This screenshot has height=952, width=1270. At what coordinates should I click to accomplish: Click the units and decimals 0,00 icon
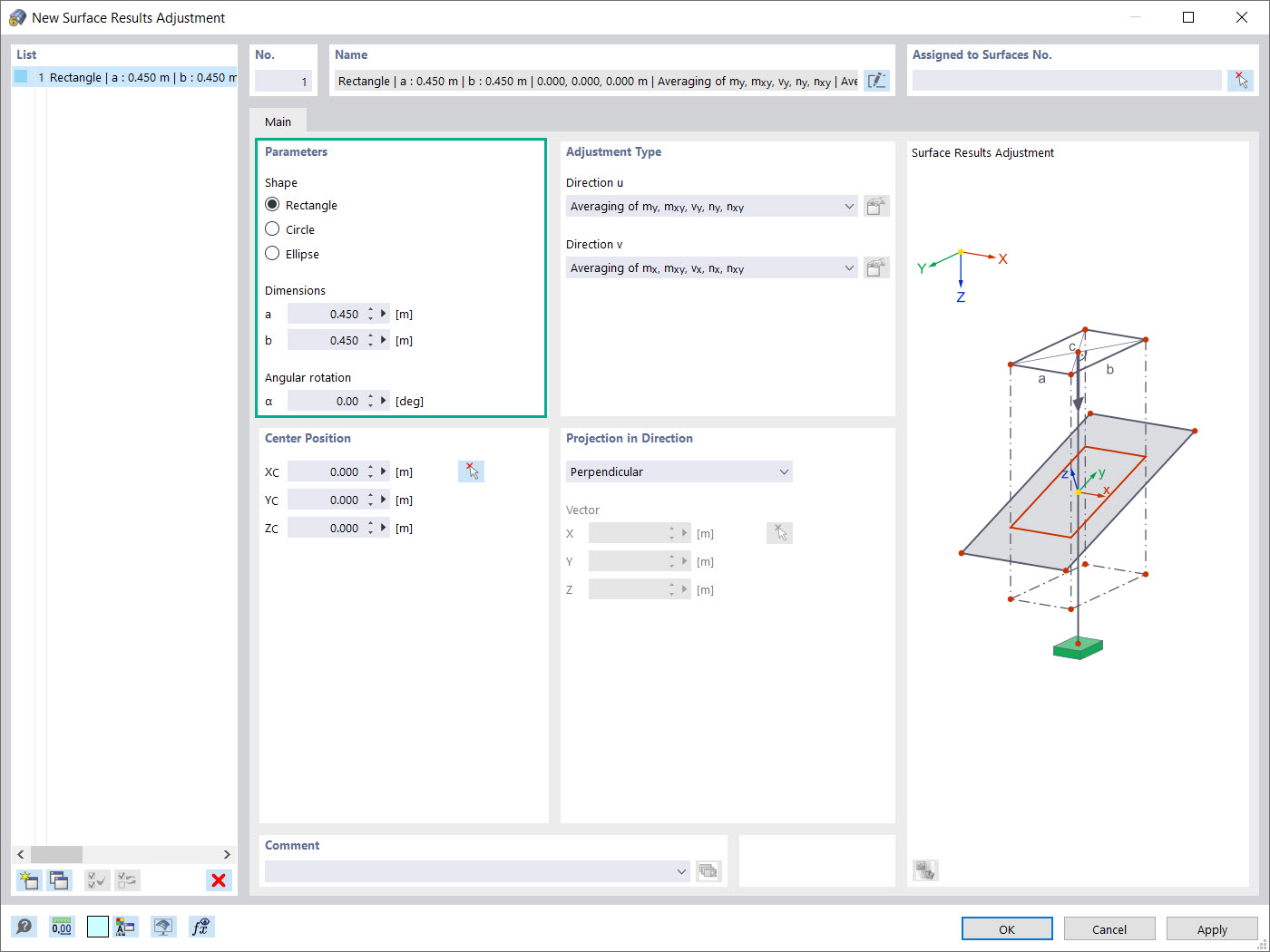[x=62, y=927]
